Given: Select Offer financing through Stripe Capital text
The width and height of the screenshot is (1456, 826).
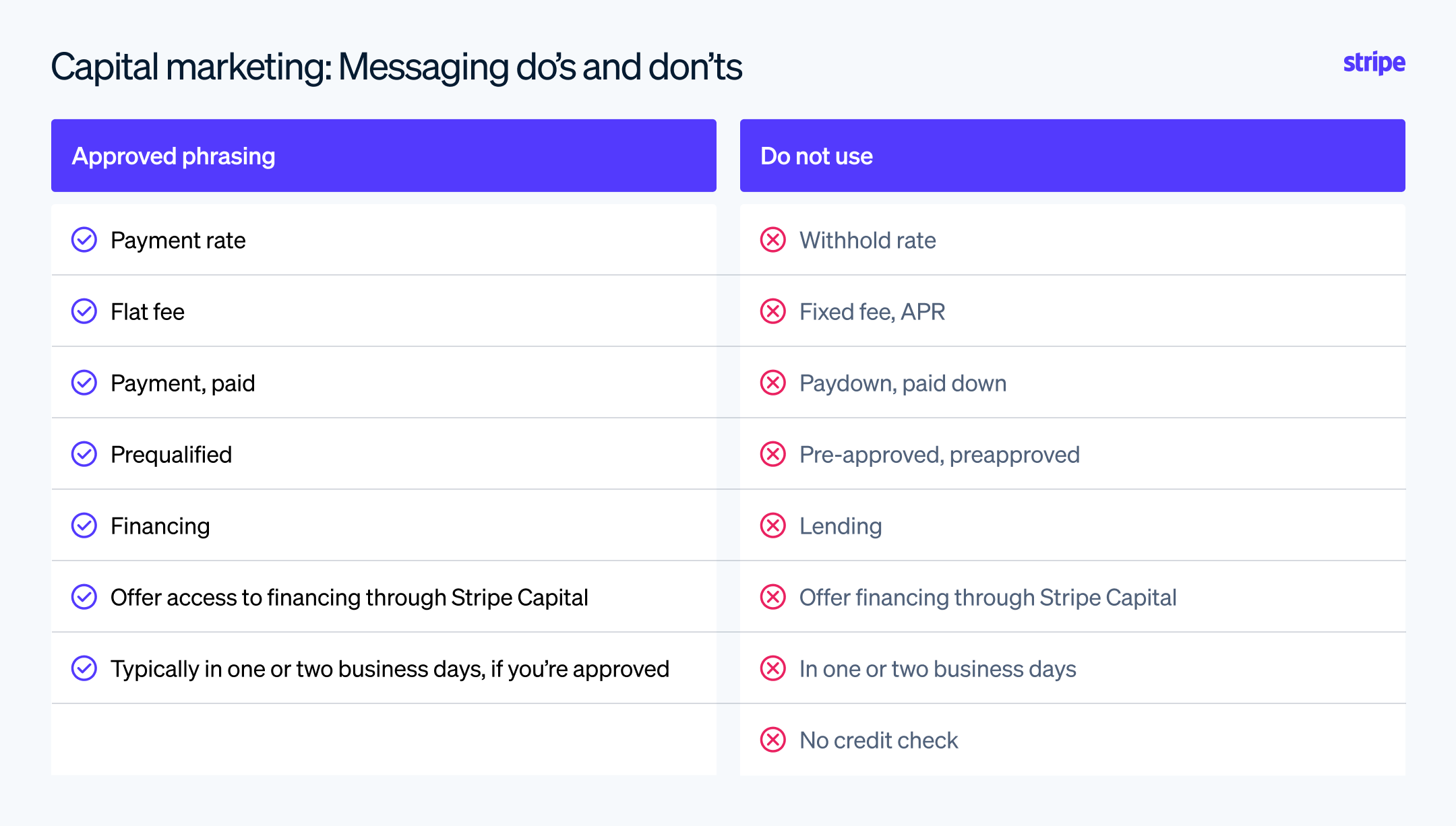Looking at the screenshot, I should pos(988,598).
